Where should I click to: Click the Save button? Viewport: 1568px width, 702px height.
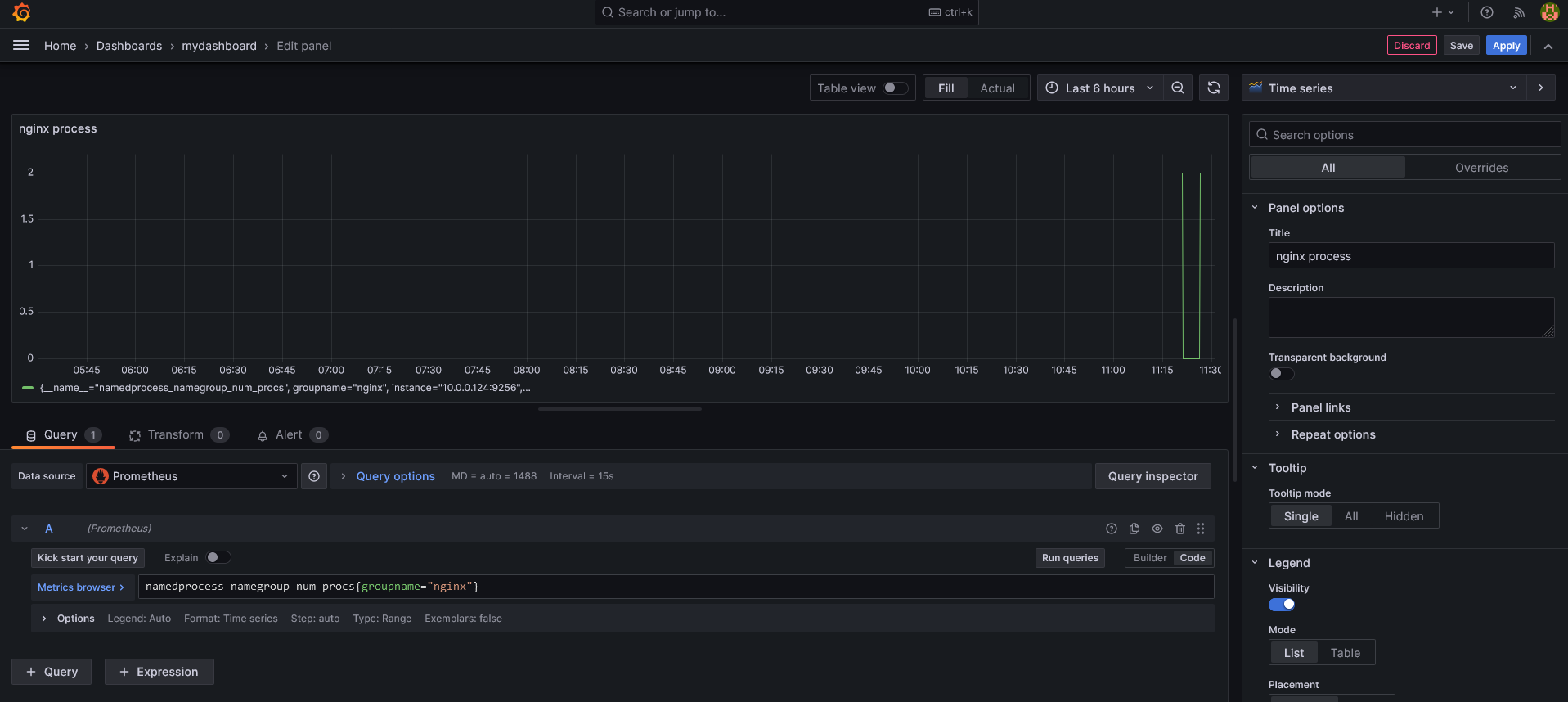[x=1461, y=46]
